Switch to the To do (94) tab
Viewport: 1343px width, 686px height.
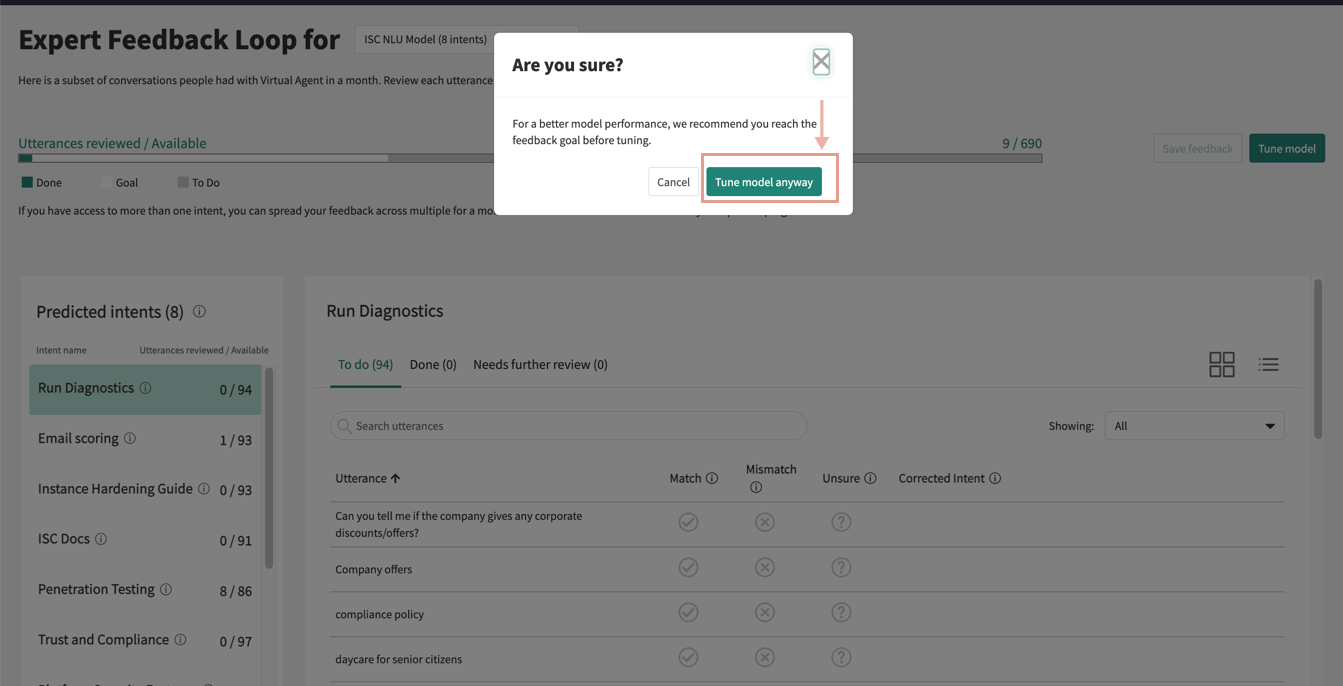(x=365, y=365)
